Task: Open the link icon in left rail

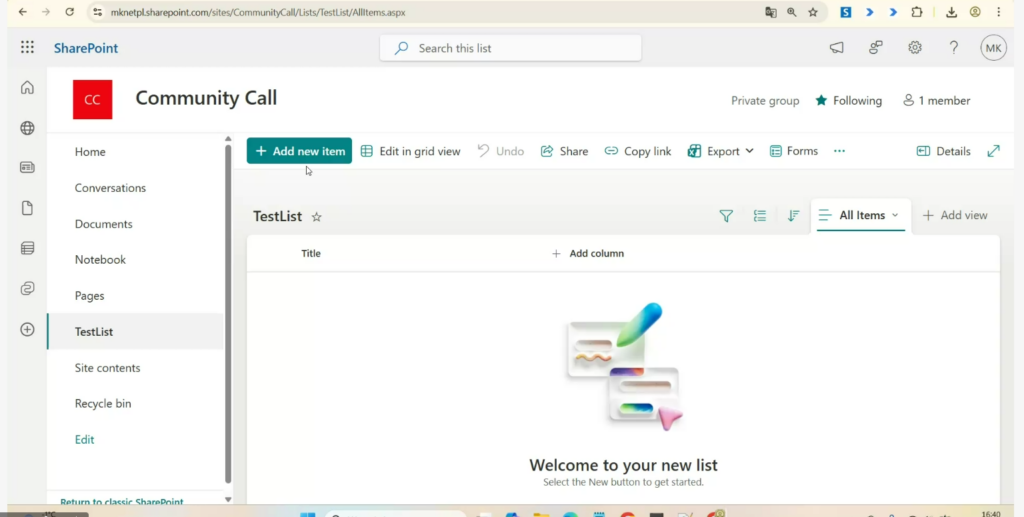Action: (x=27, y=289)
